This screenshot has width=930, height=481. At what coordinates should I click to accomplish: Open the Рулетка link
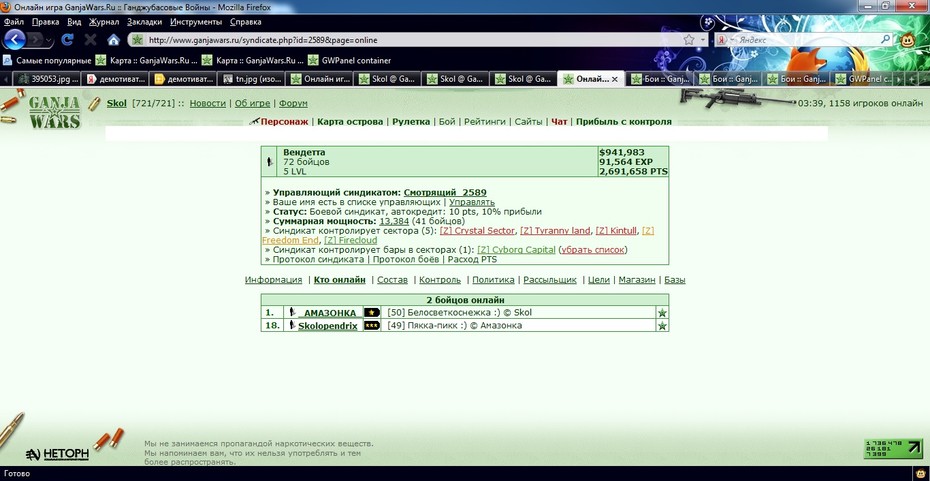click(x=411, y=122)
